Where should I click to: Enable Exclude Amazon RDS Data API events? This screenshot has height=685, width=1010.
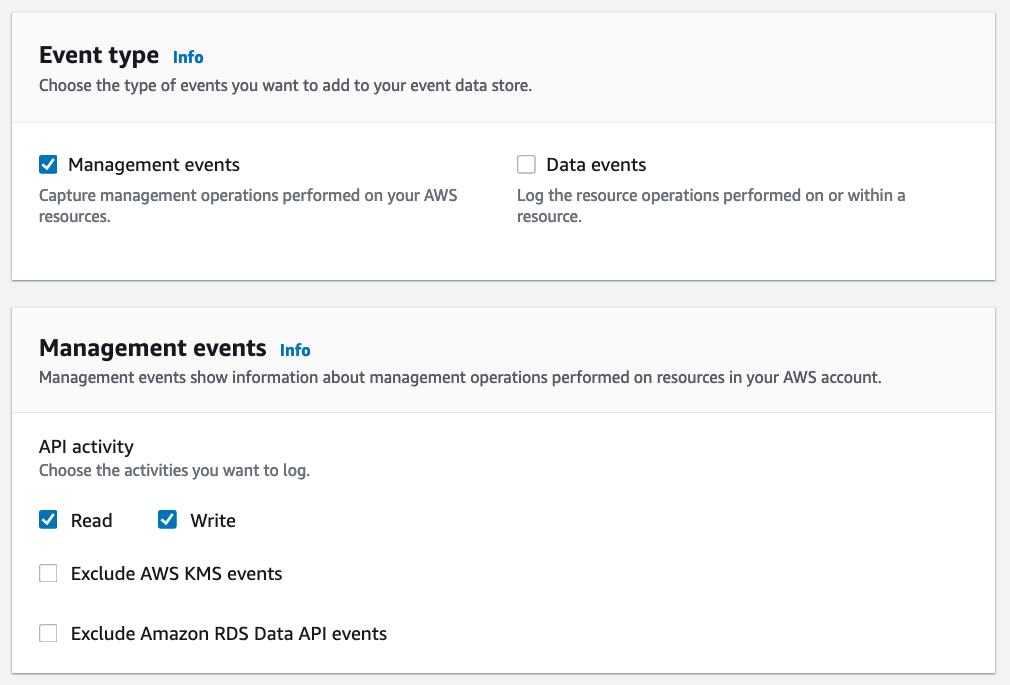click(x=48, y=633)
